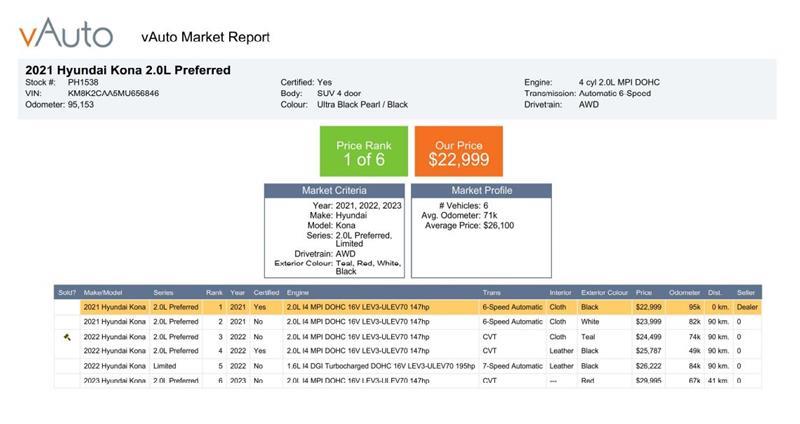Click the Trans column header
Image resolution: width=800 pixels, height=424 pixels.
tap(491, 293)
